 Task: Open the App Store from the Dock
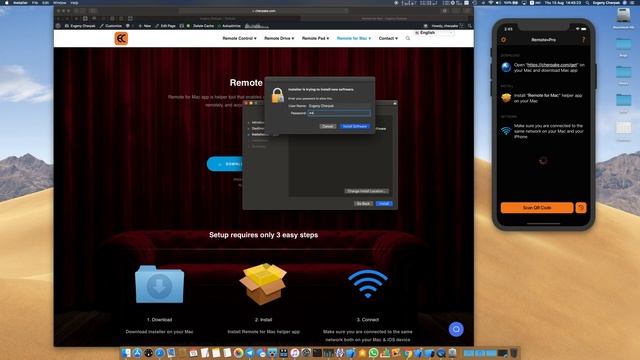coord(137,353)
